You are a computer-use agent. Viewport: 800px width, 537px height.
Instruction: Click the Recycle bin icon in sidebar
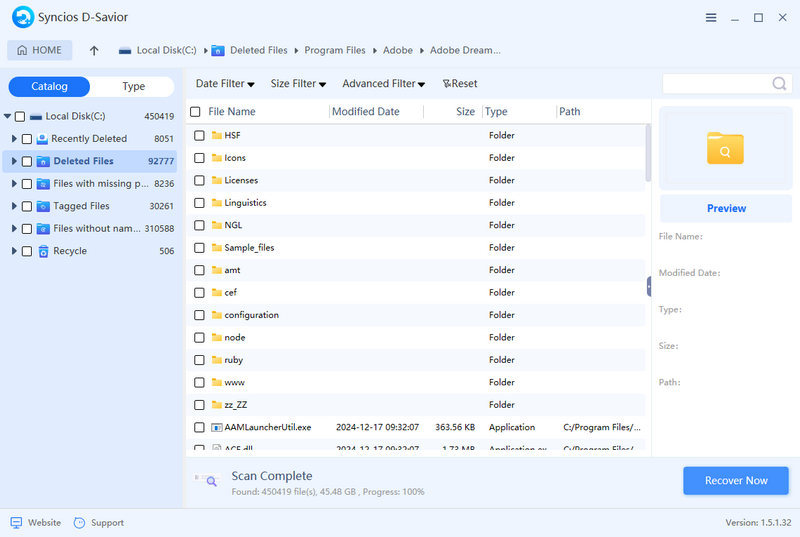[x=43, y=252]
